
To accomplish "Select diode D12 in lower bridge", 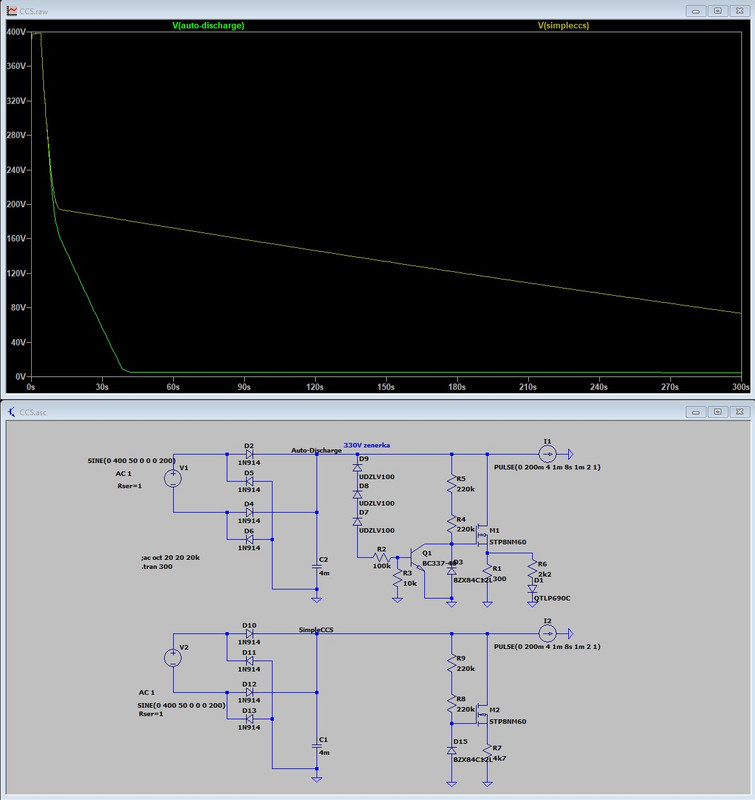I will [x=249, y=692].
